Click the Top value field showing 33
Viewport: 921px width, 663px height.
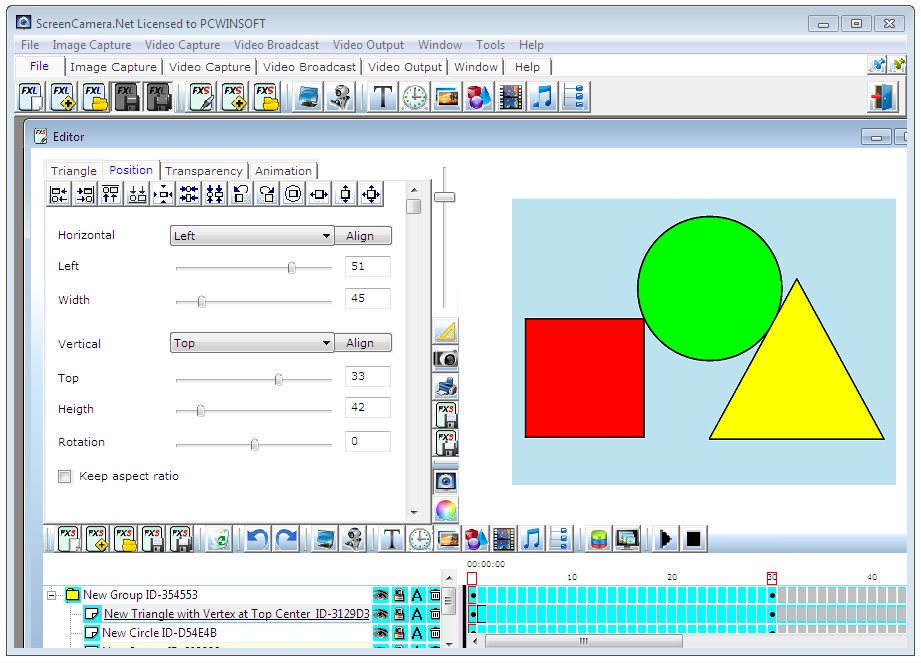tap(368, 376)
